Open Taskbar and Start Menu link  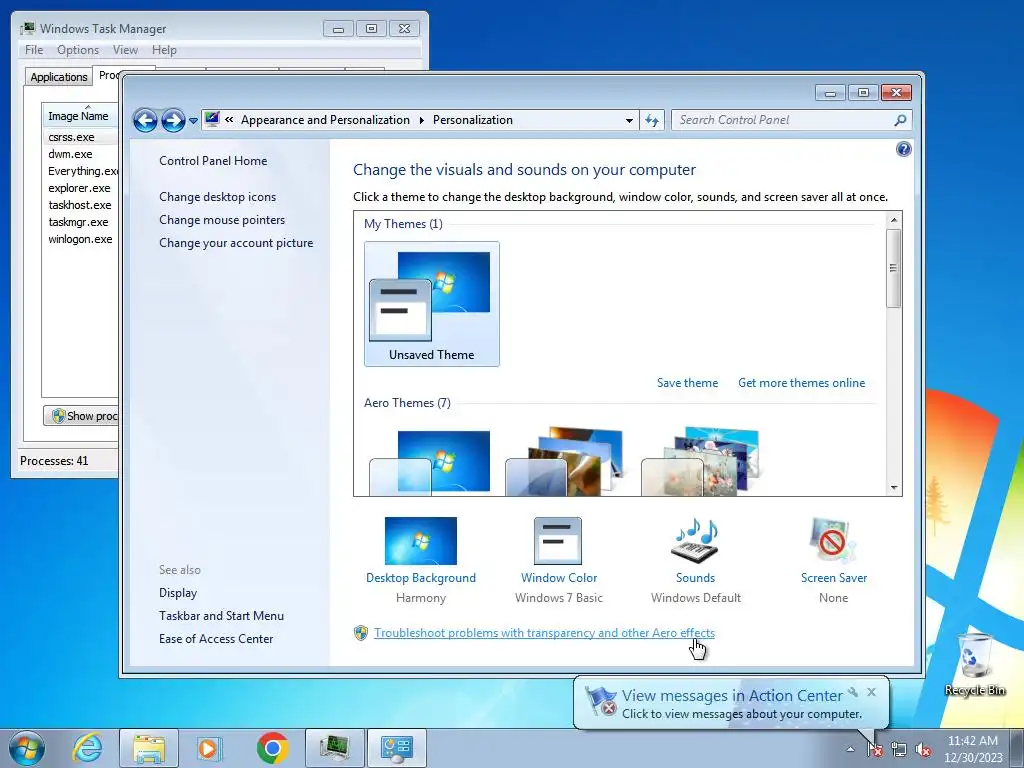(221, 616)
